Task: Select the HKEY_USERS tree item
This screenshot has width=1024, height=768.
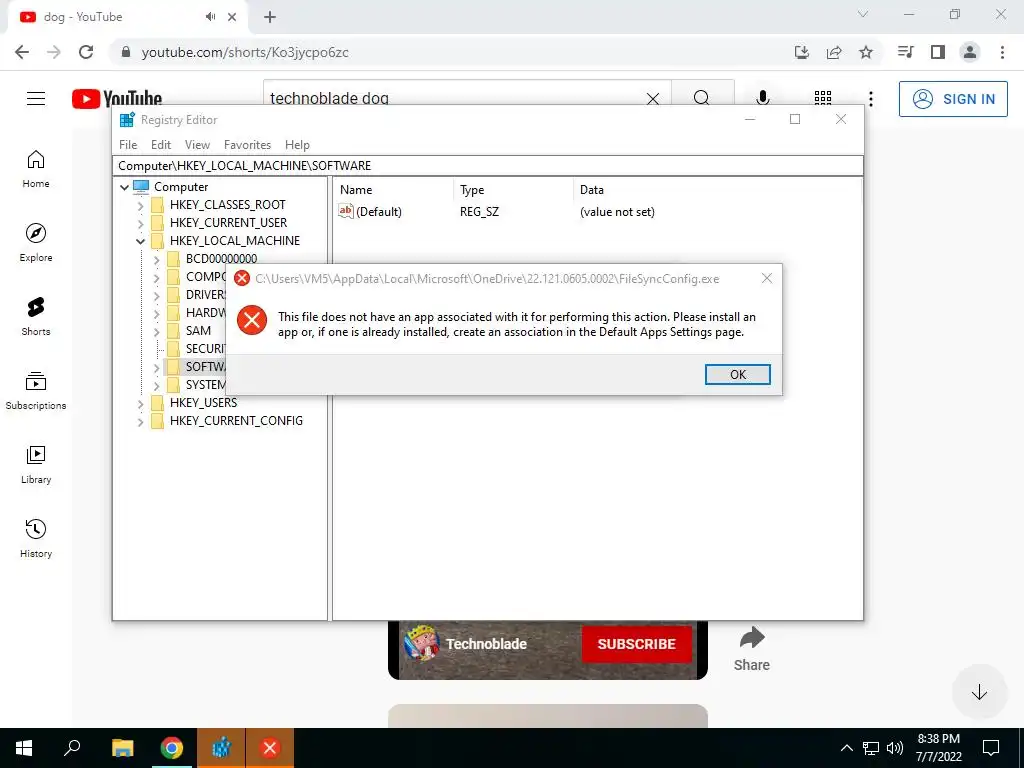Action: tap(203, 403)
